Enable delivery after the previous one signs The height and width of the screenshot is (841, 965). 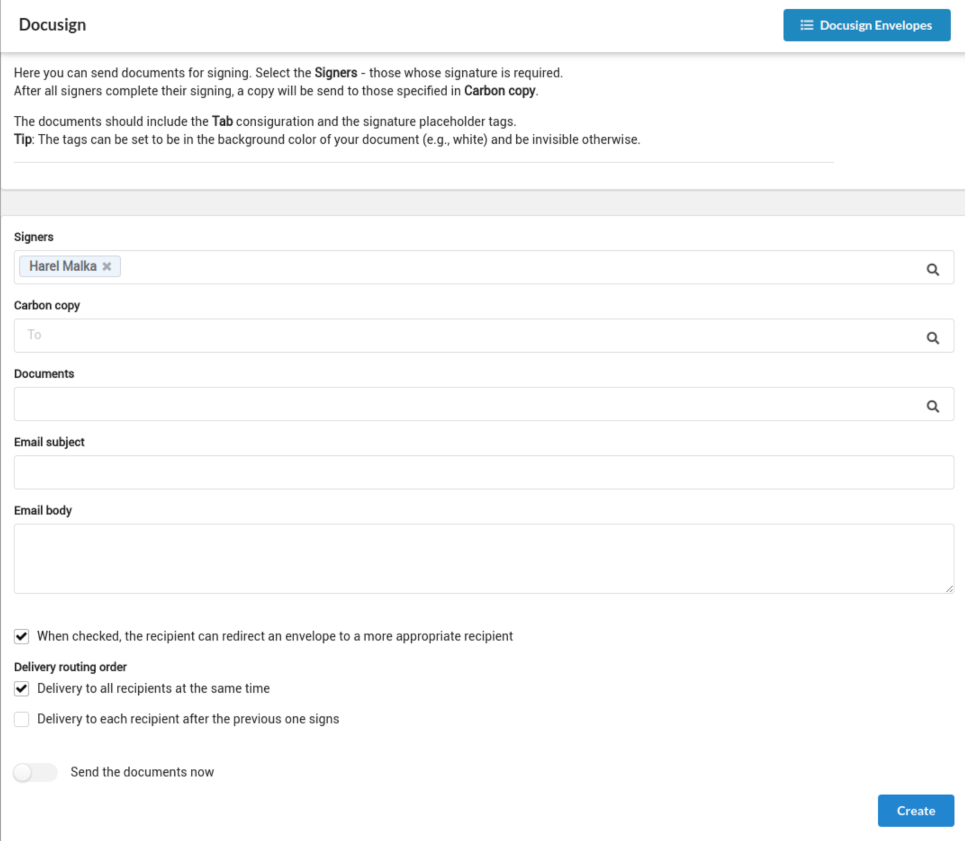click(22, 719)
